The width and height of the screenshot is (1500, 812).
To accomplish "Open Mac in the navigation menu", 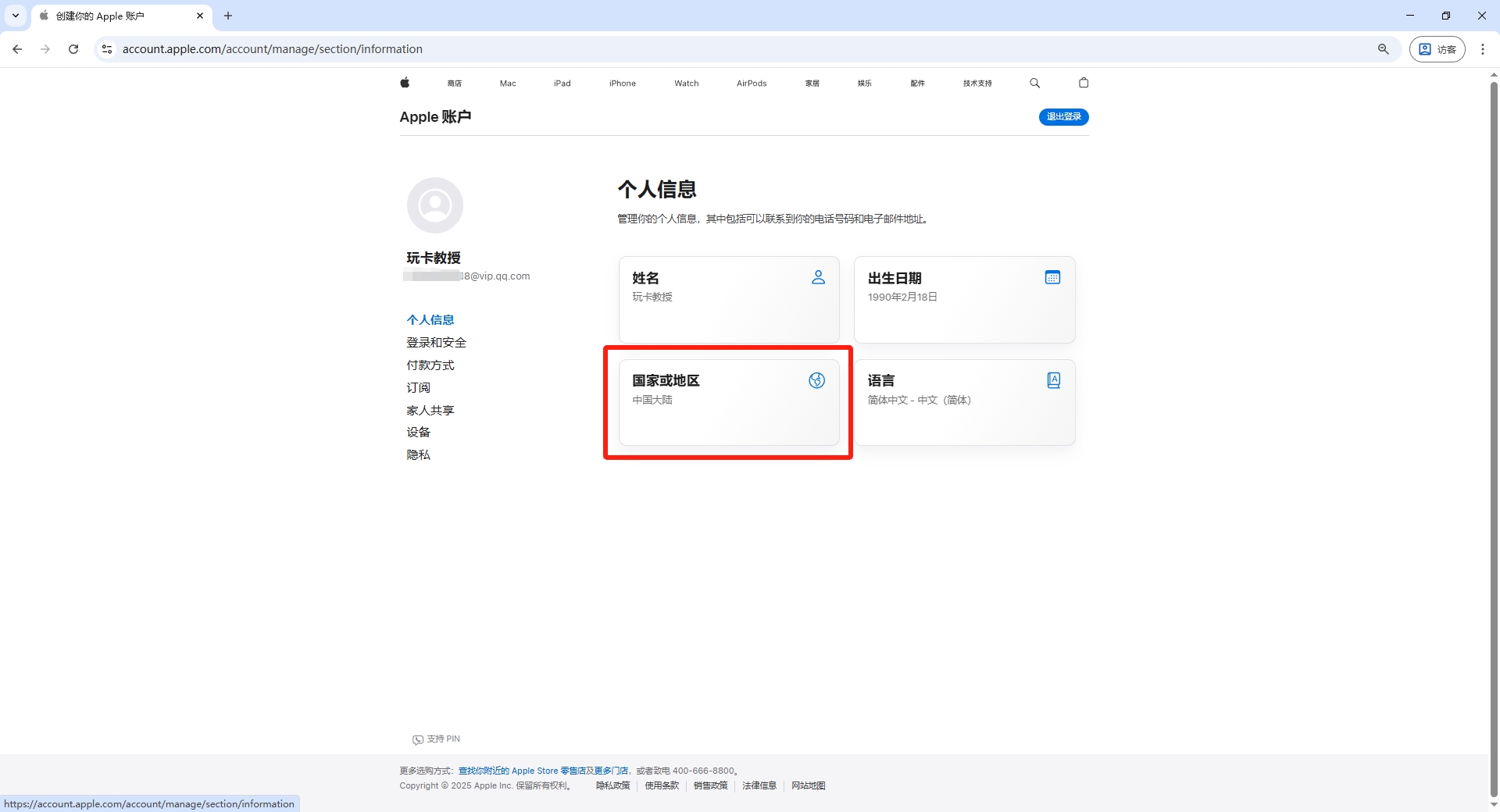I will tap(508, 83).
